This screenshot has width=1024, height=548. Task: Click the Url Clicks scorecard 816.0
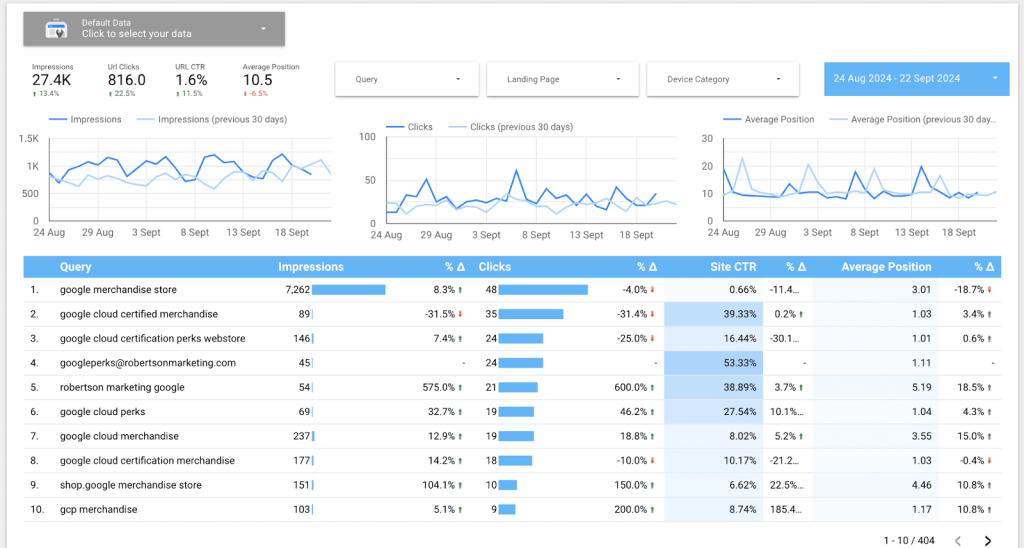(x=126, y=80)
